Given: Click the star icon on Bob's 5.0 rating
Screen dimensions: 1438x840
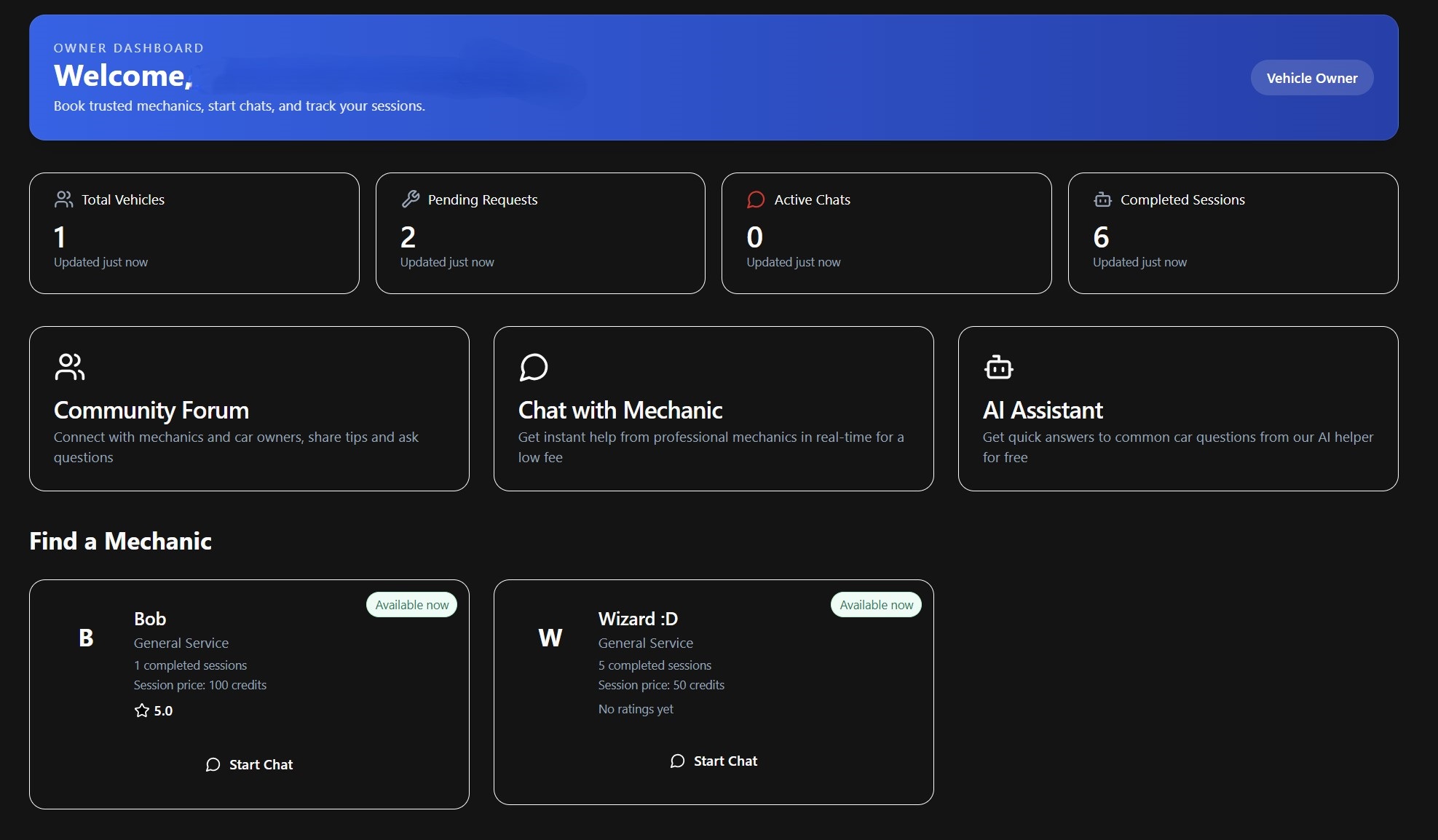Looking at the screenshot, I should (x=142, y=710).
